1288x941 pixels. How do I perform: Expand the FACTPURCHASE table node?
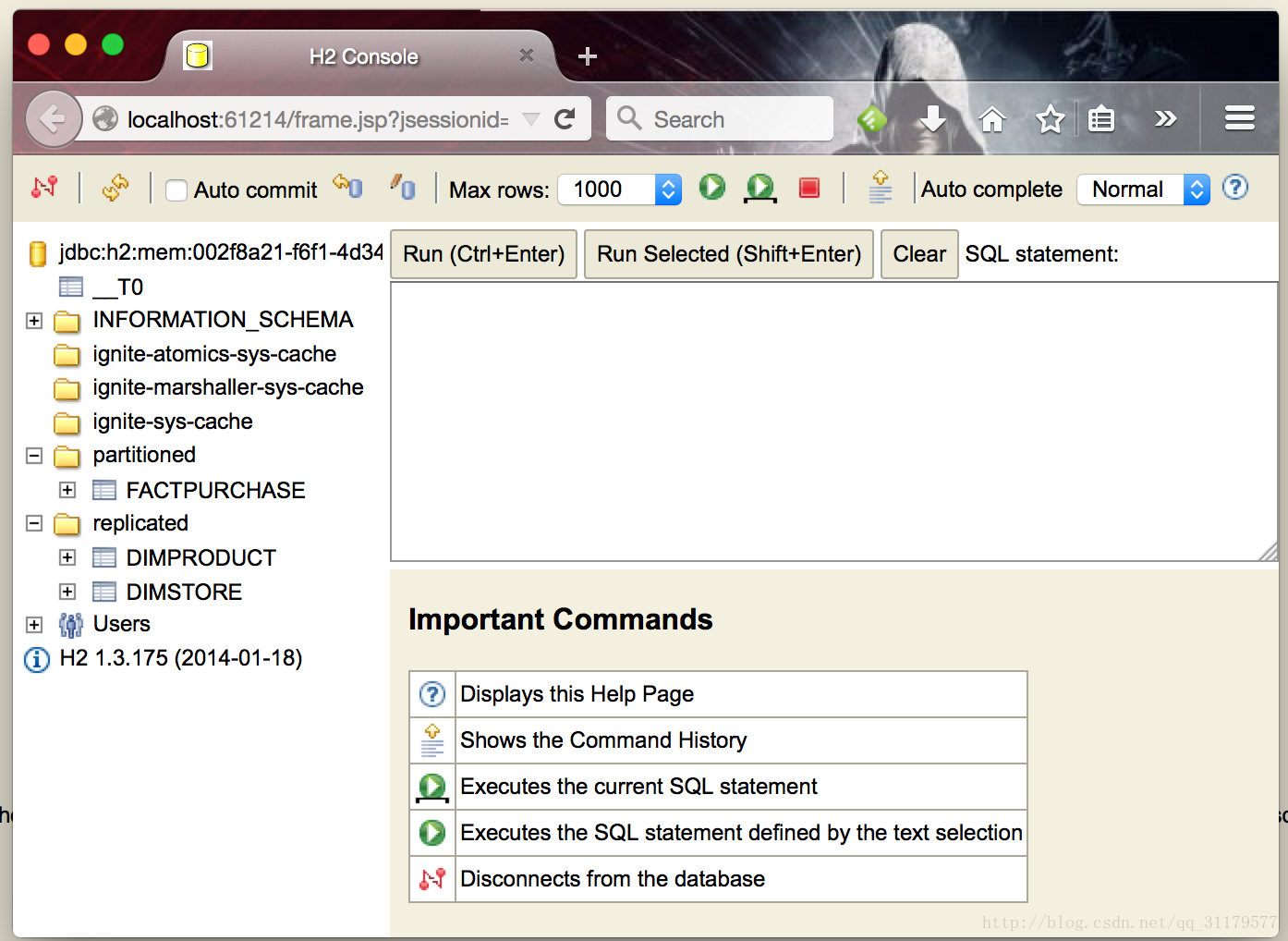(67, 490)
